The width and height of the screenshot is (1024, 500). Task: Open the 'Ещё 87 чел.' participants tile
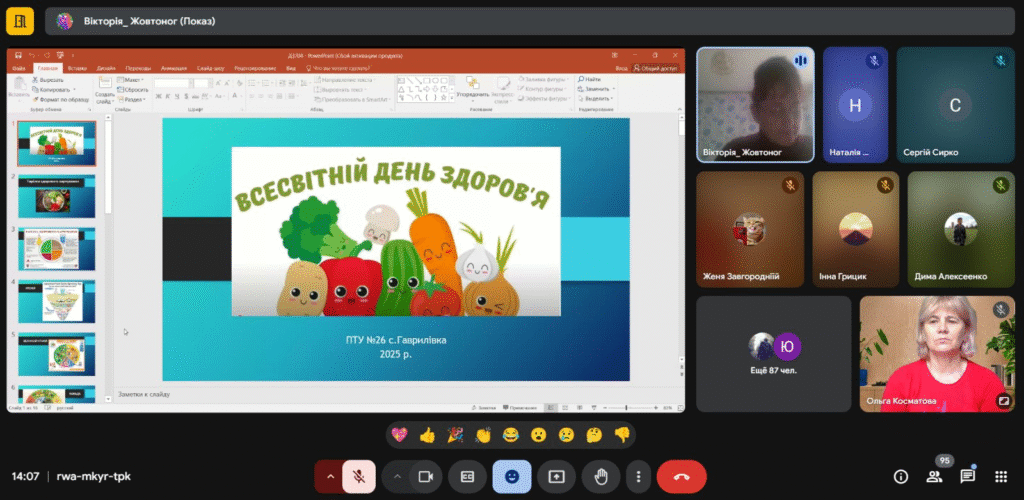point(773,353)
